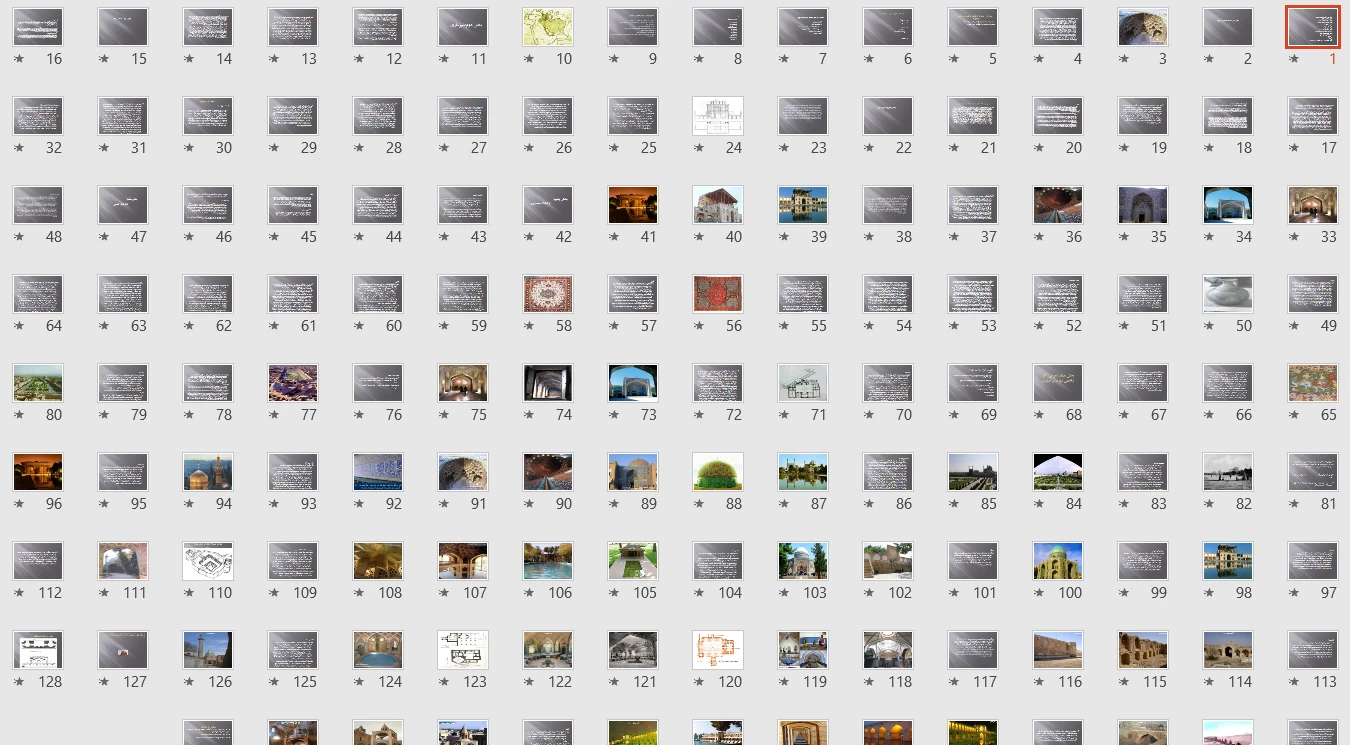The image size is (1350, 745).
Task: Click the star icon under slide 22
Action: click(869, 148)
